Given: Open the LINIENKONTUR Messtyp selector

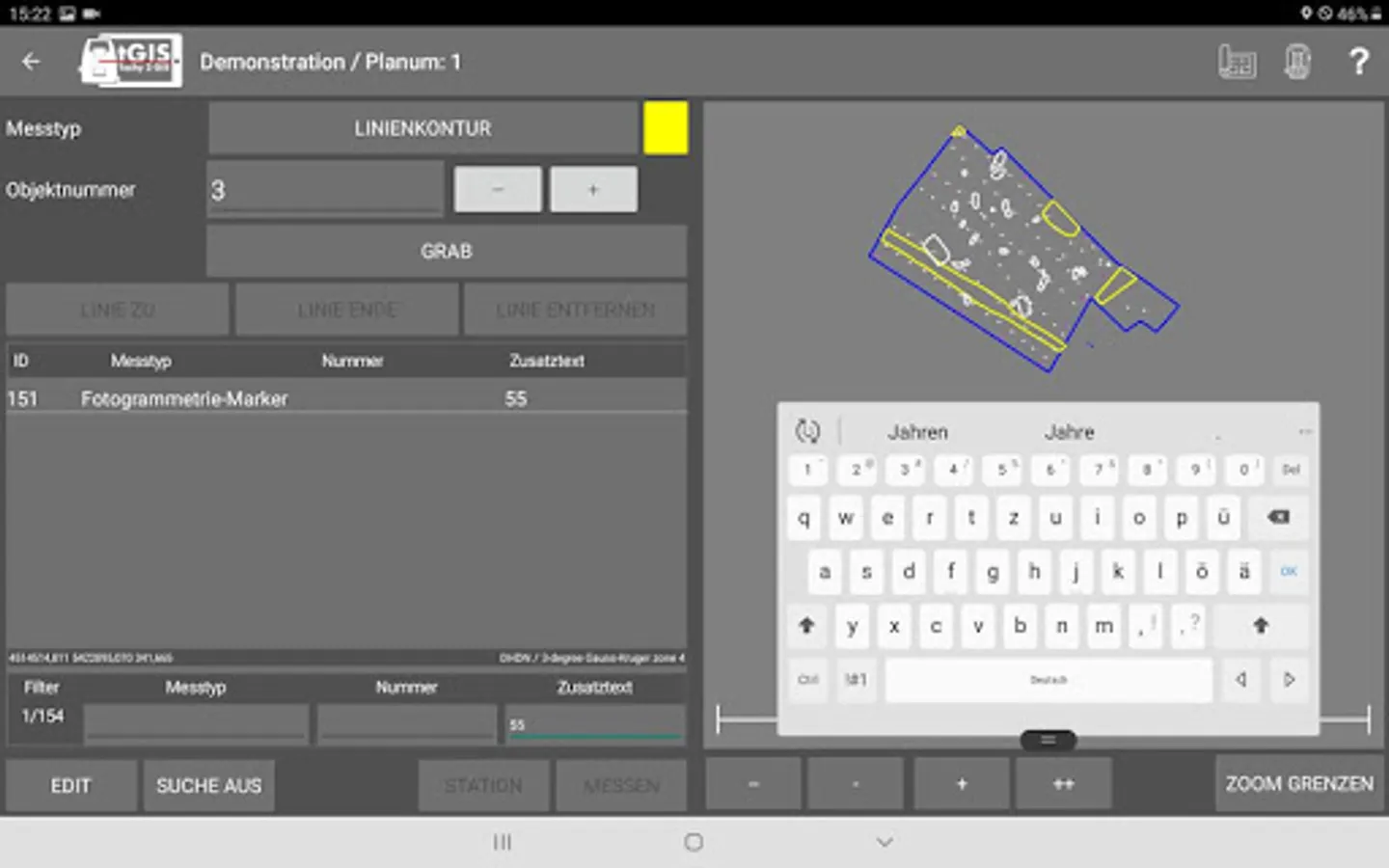Looking at the screenshot, I should coord(422,128).
